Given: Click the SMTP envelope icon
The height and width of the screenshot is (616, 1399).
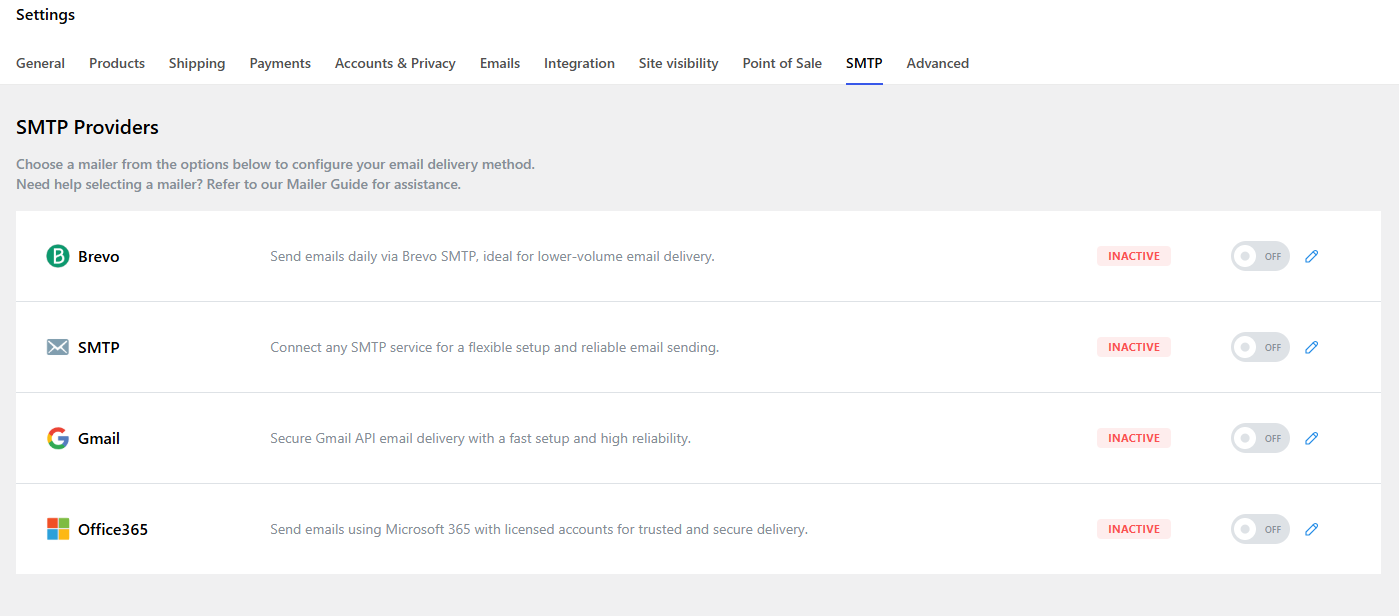Looking at the screenshot, I should (58, 348).
